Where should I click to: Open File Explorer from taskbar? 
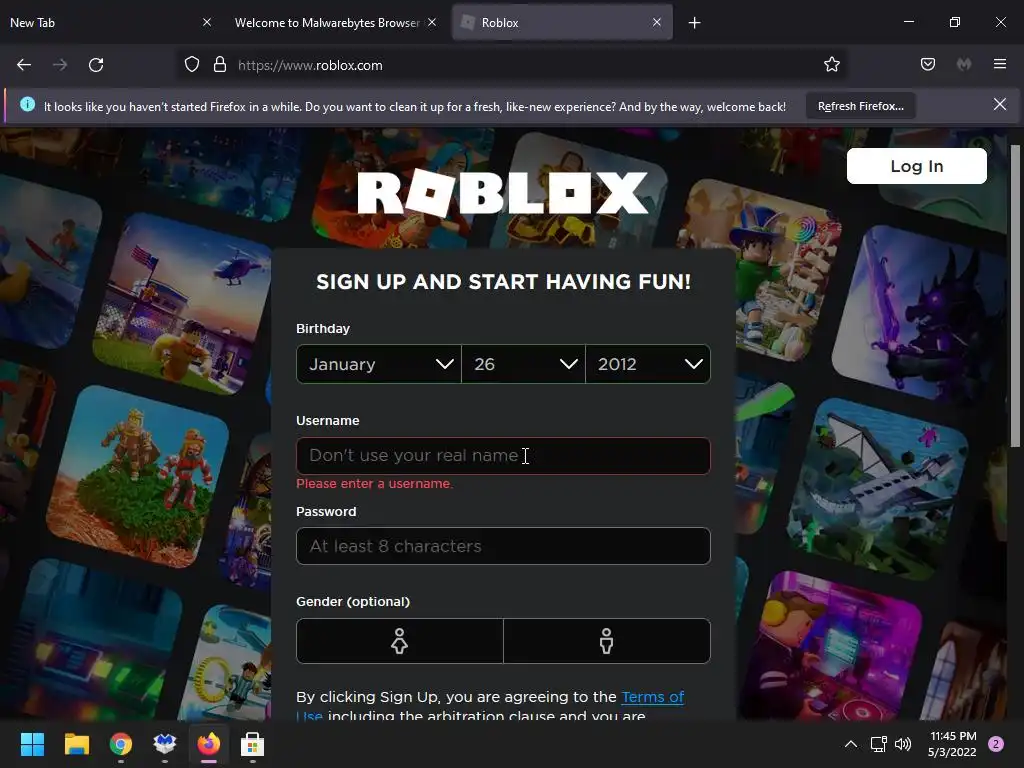(76, 744)
